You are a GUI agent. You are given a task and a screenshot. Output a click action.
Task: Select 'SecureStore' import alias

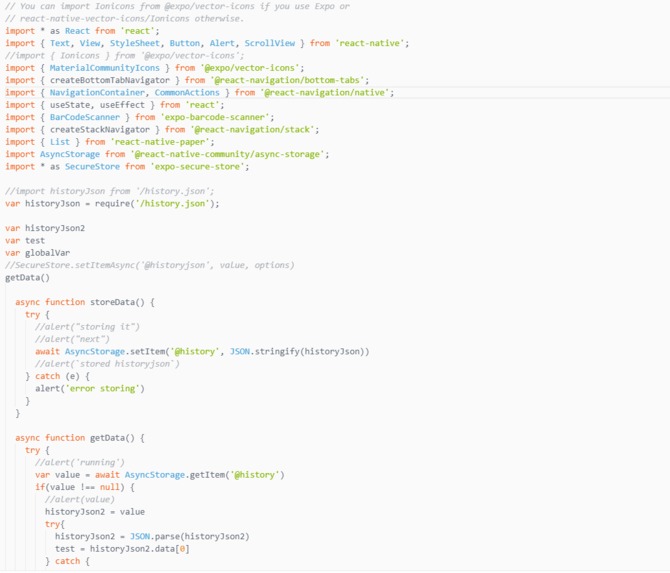tap(92, 167)
